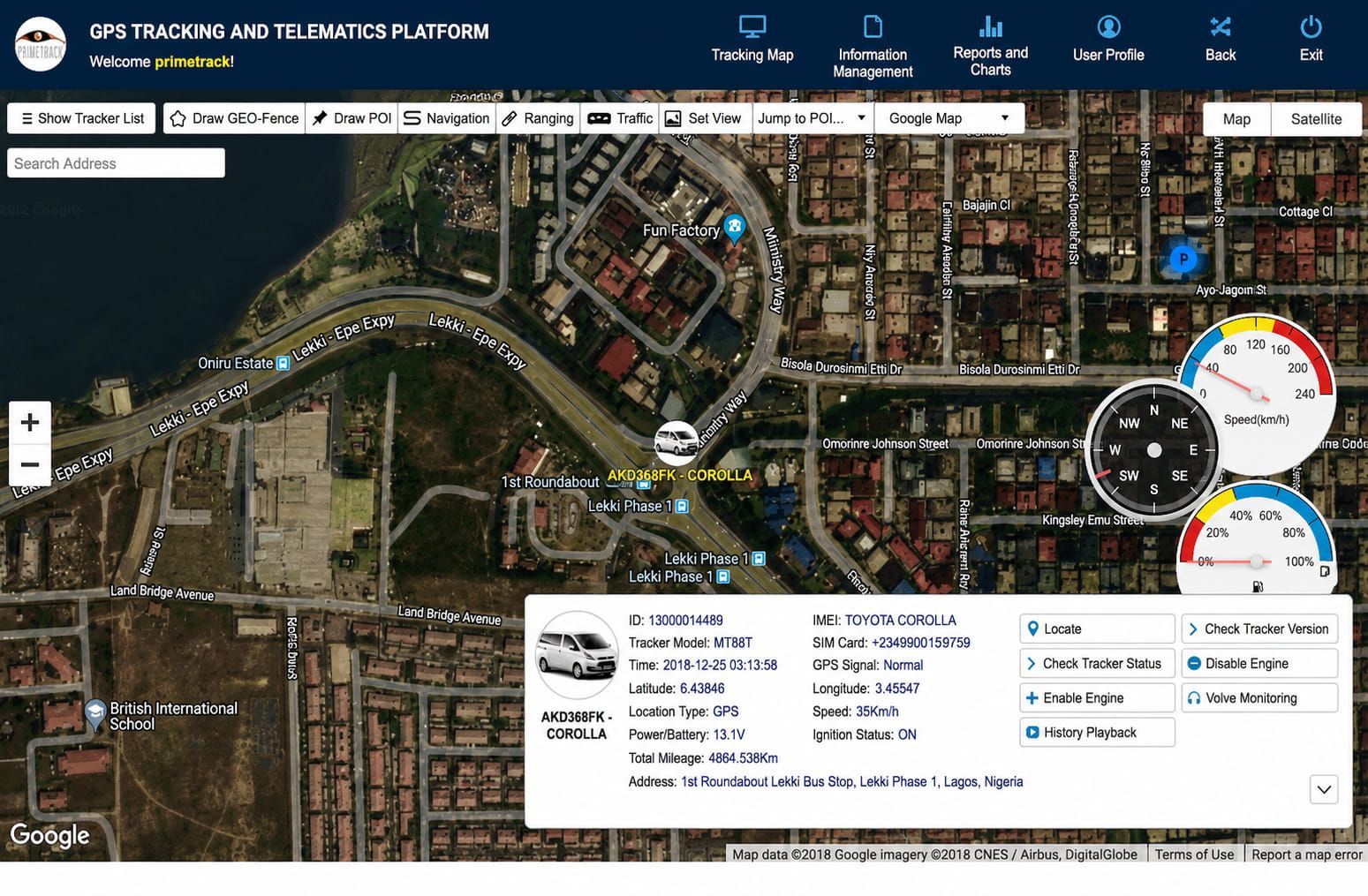The height and width of the screenshot is (896, 1368).
Task: Click the address link 1st Roundabout Lekki
Action: [852, 781]
